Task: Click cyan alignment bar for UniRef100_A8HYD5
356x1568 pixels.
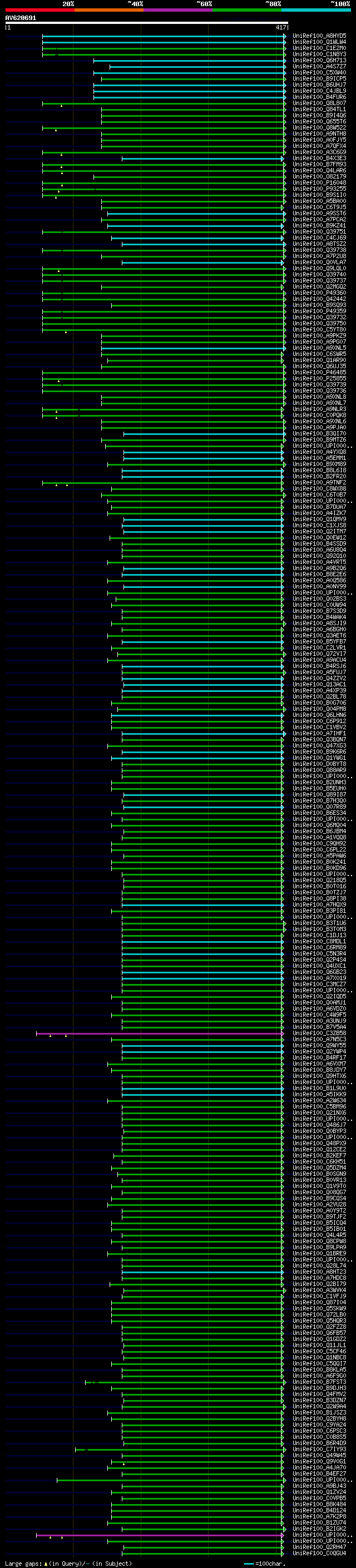Action: point(163,36)
